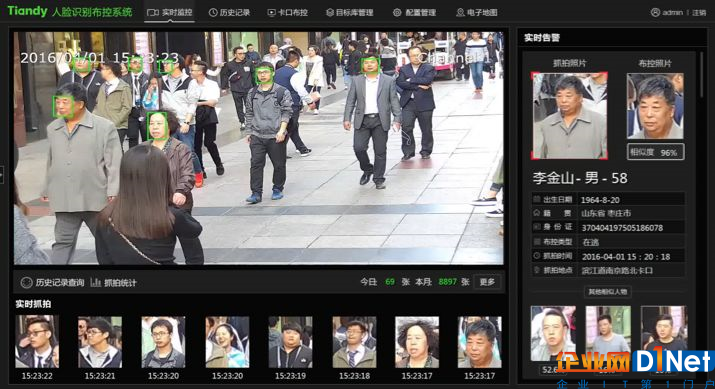
Task: Select snapshot thumbnail at 15:23:18
Action: (354, 342)
